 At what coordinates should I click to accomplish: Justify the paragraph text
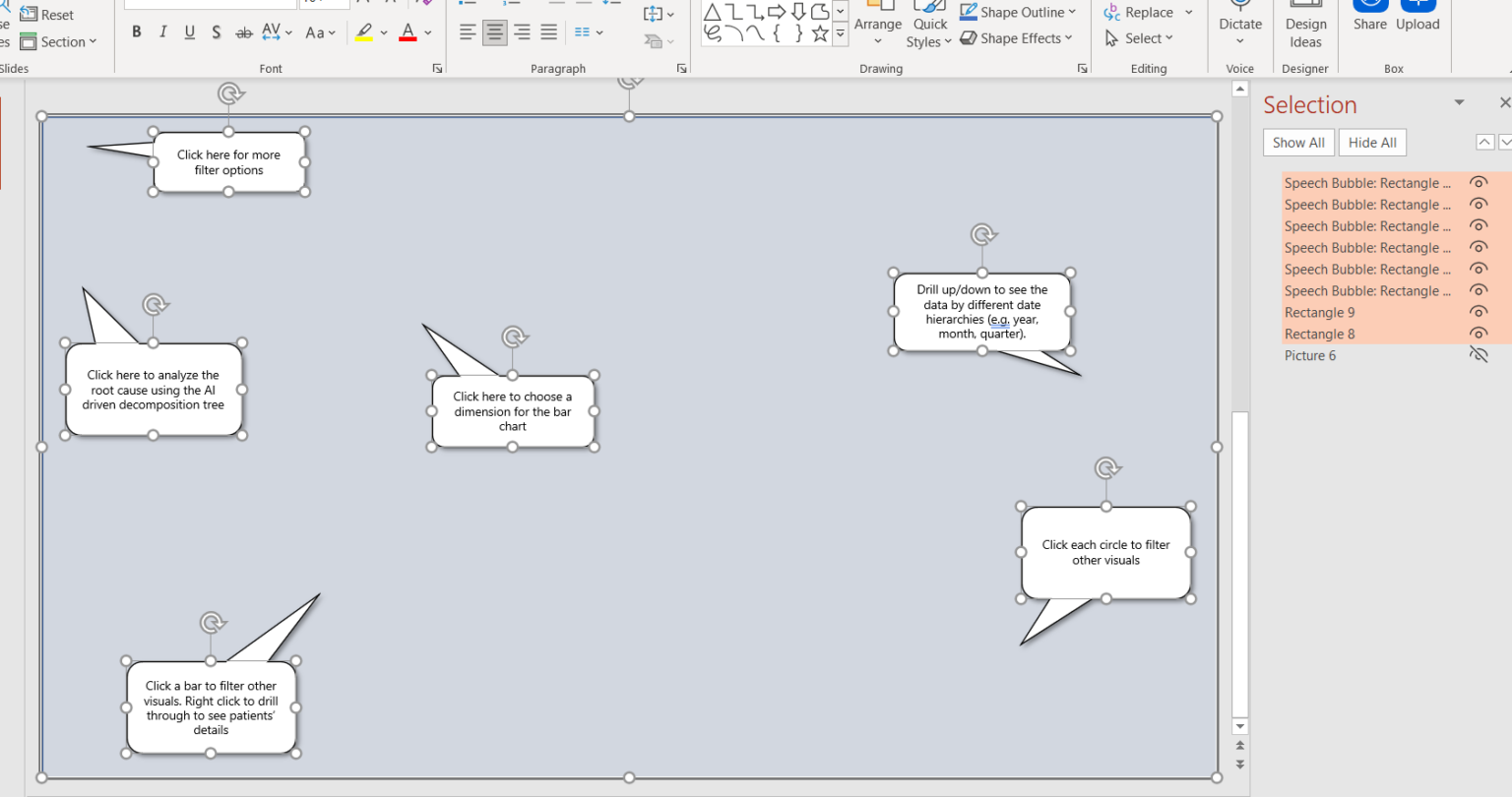[549, 32]
